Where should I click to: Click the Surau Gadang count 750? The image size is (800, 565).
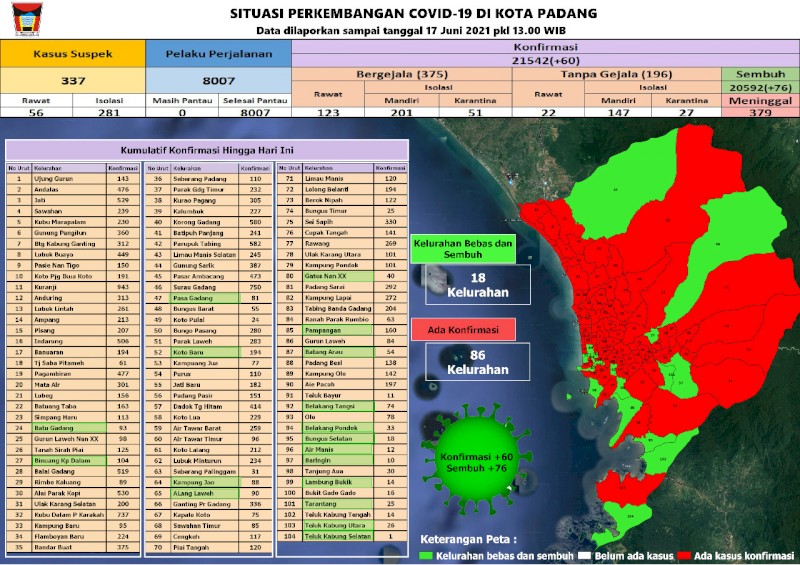255,287
